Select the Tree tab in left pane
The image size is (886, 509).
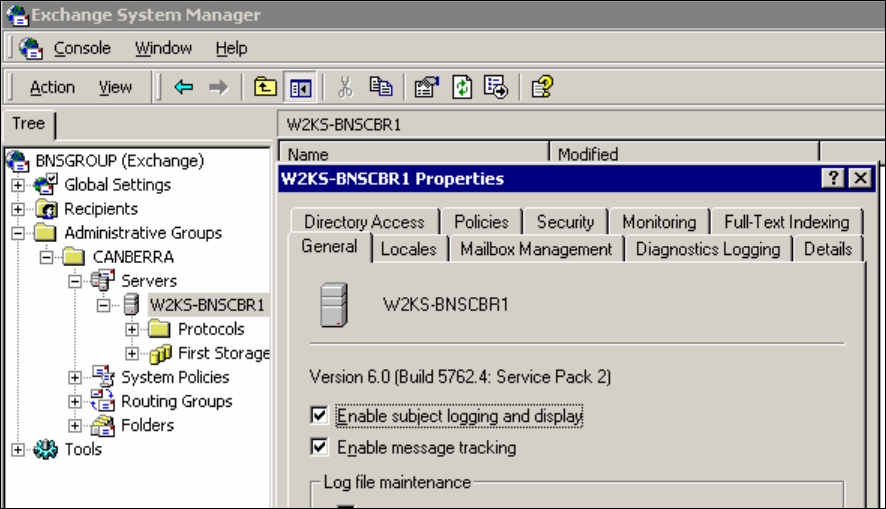point(29,124)
